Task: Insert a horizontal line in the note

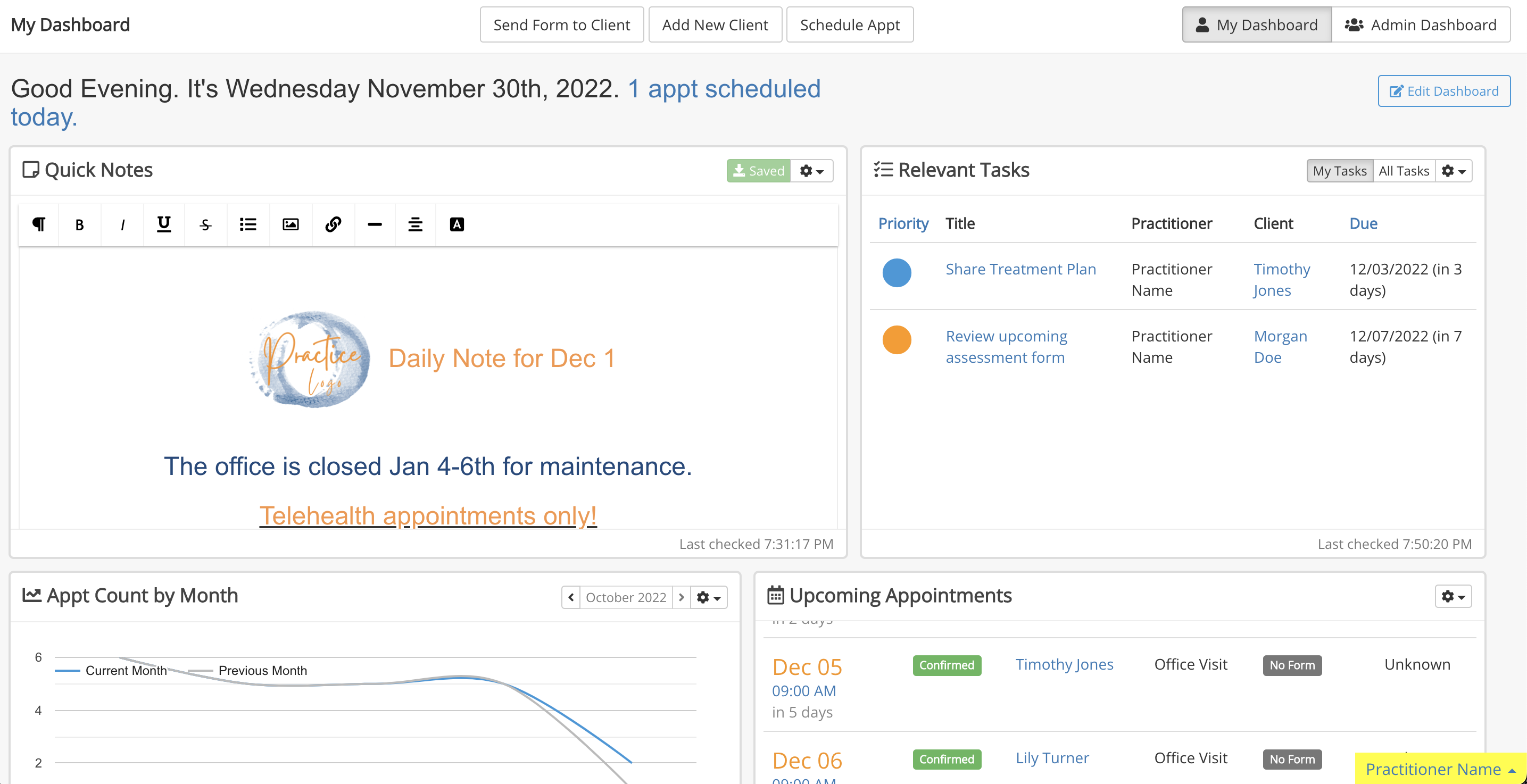Action: click(x=375, y=224)
